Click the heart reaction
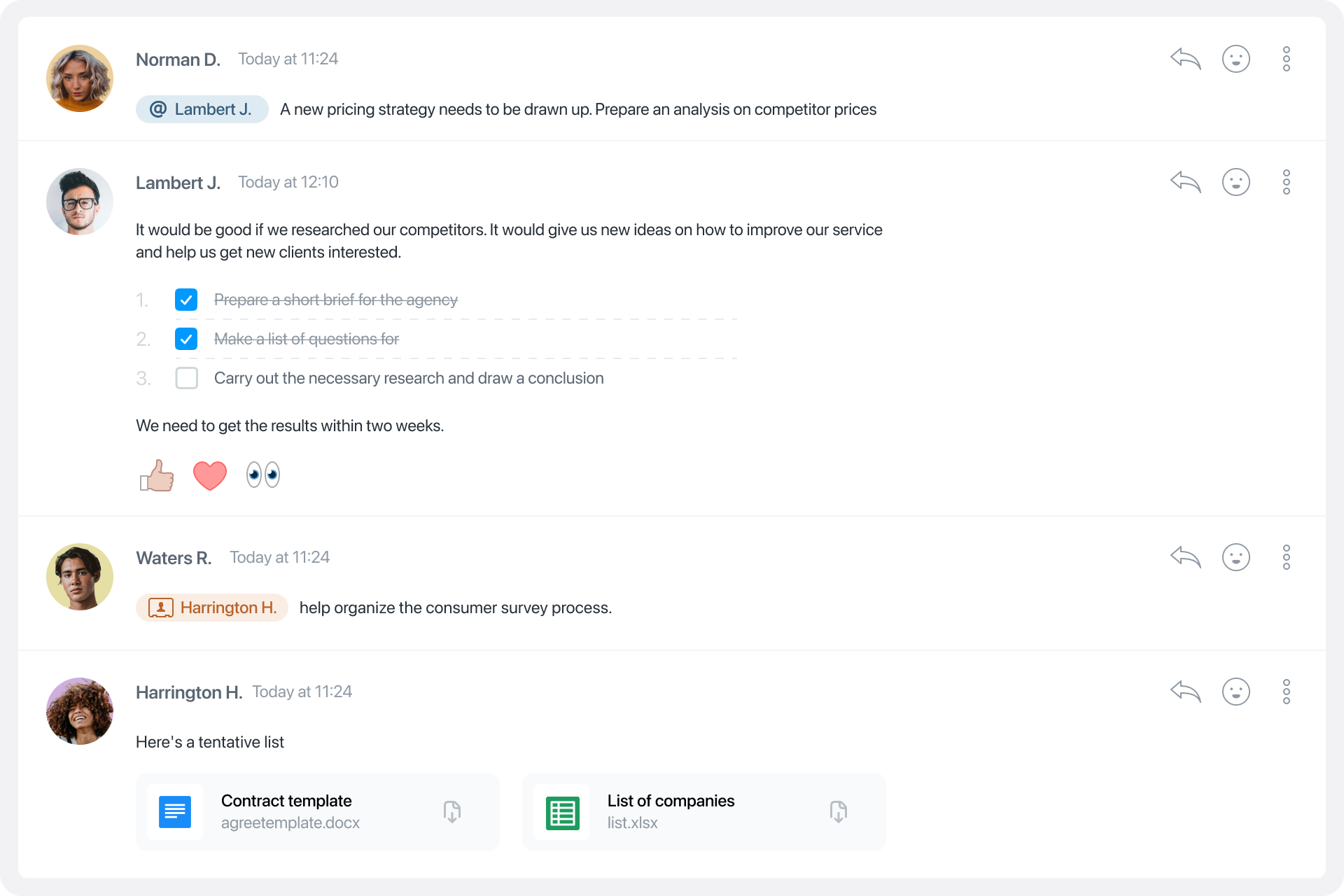1344x896 pixels. [209, 475]
